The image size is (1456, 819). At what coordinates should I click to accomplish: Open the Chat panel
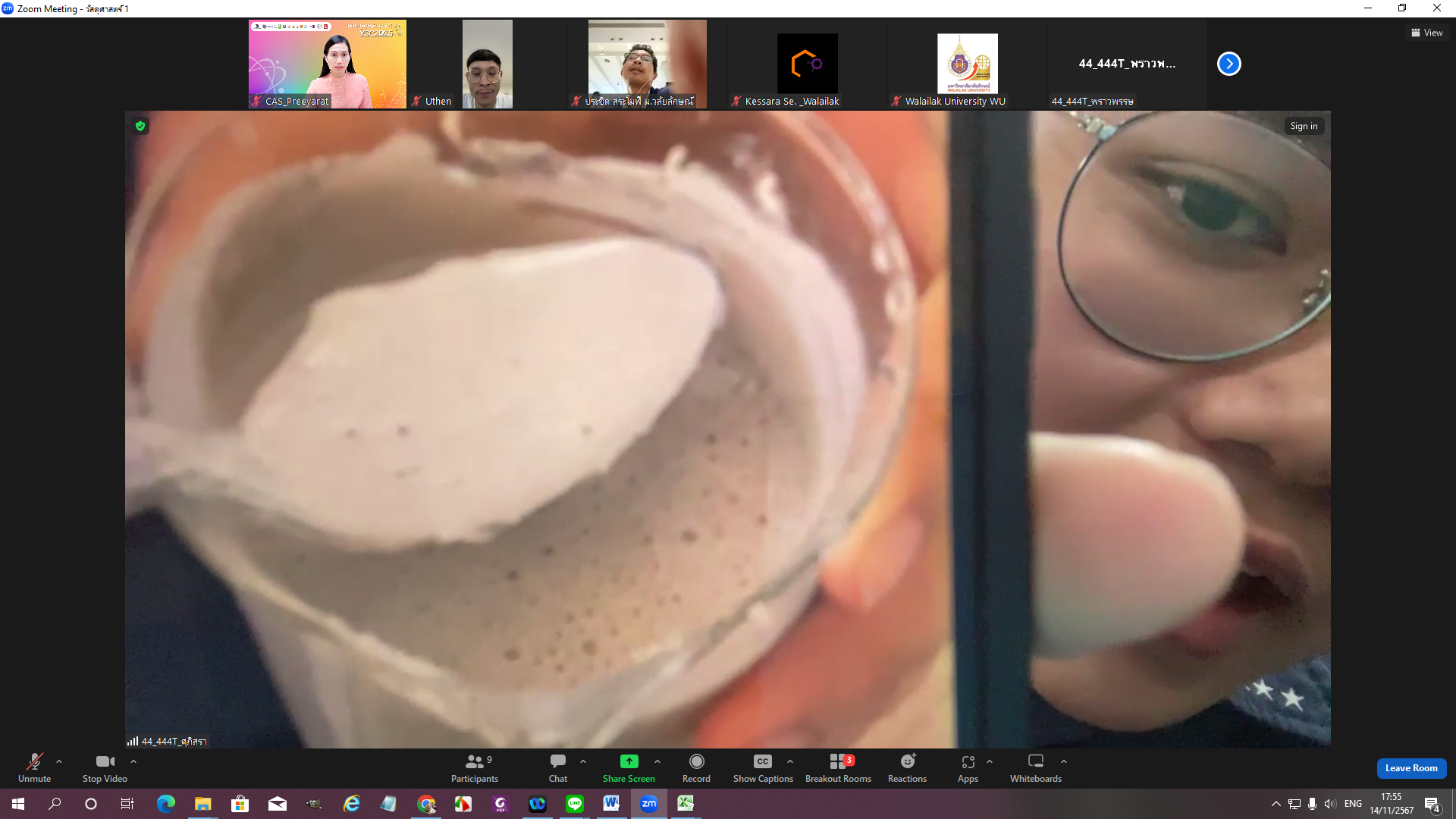click(558, 767)
